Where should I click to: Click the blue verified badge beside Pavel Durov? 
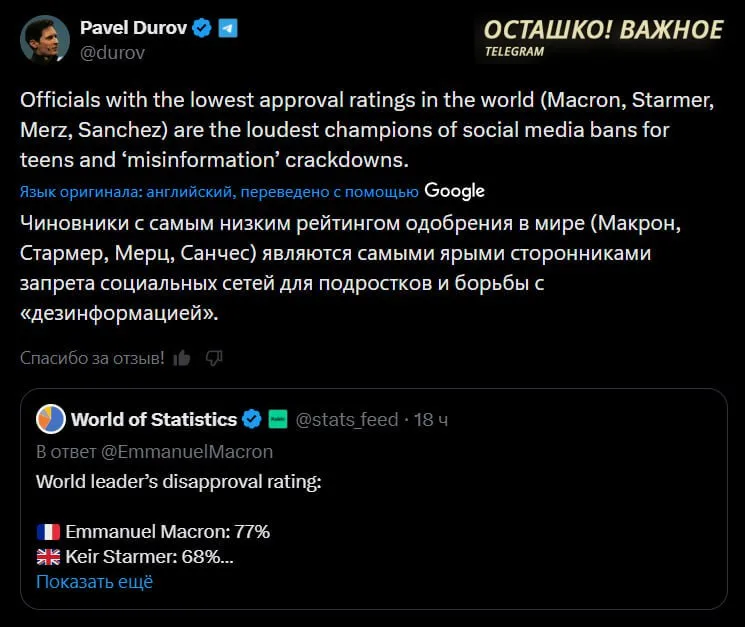[x=202, y=29]
